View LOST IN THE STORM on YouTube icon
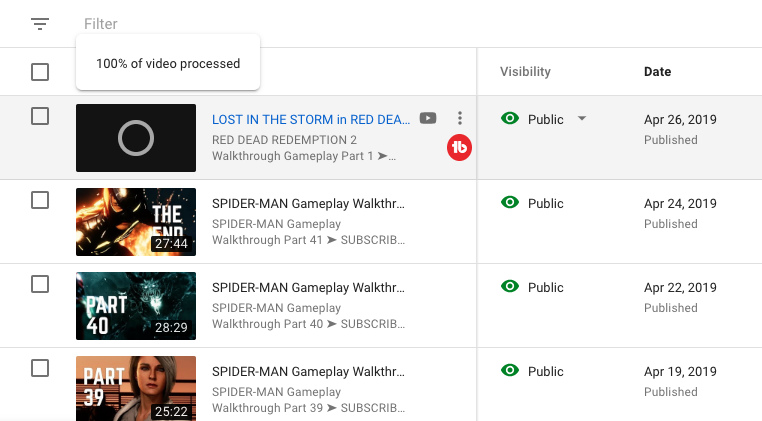 [428, 119]
